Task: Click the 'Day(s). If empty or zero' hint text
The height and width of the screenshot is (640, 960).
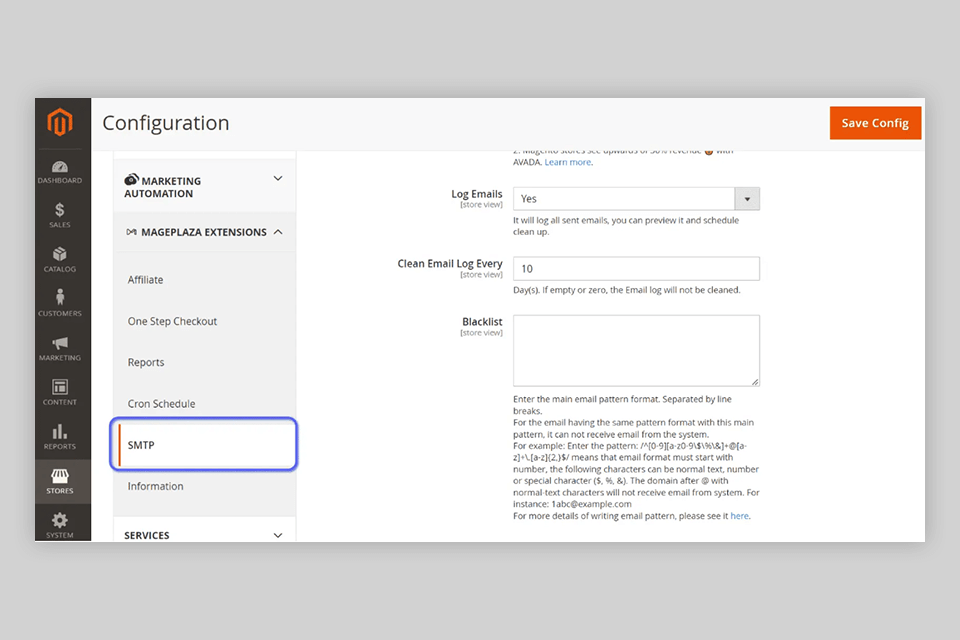Action: (x=626, y=290)
